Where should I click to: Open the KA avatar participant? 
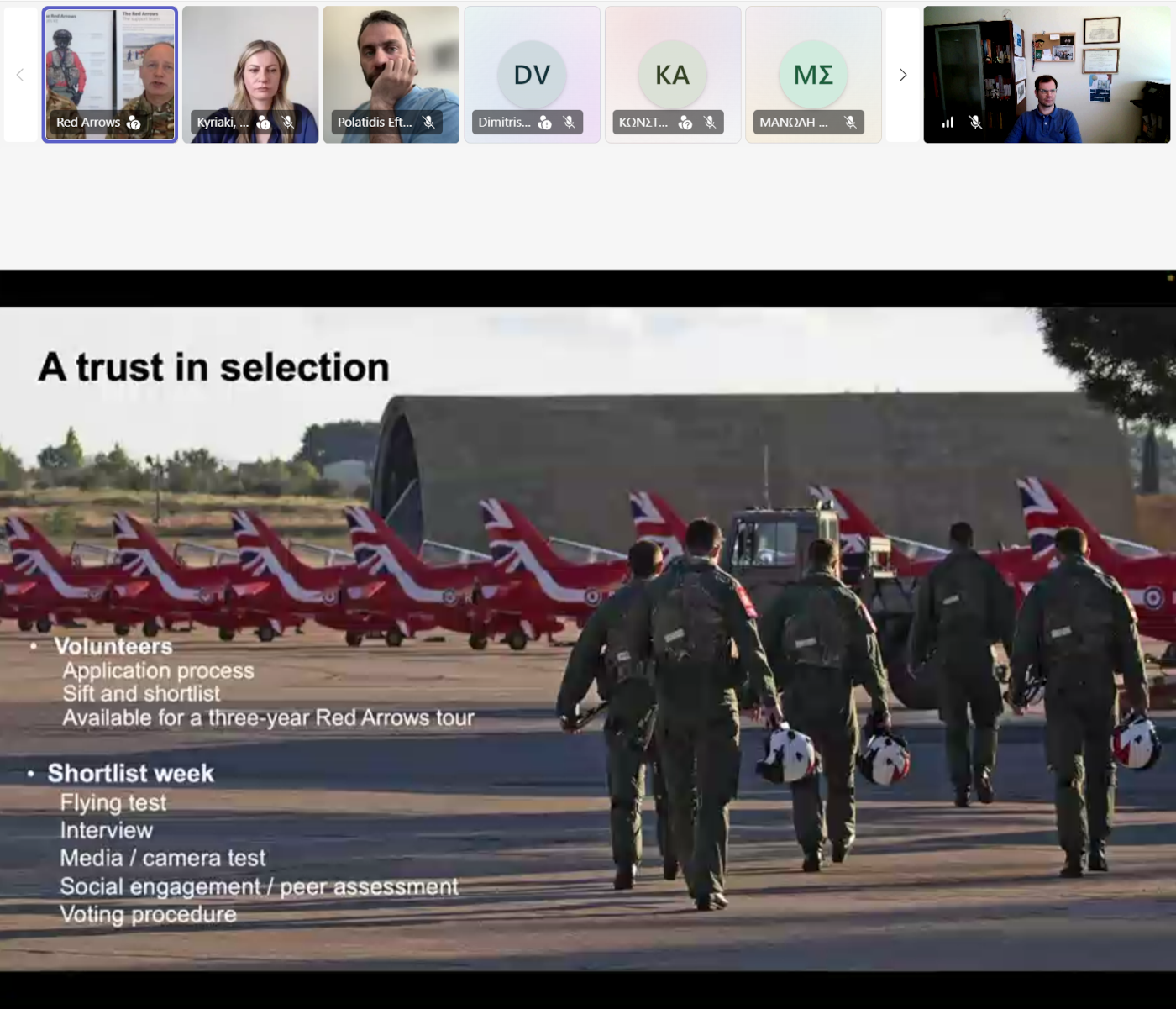click(x=672, y=75)
